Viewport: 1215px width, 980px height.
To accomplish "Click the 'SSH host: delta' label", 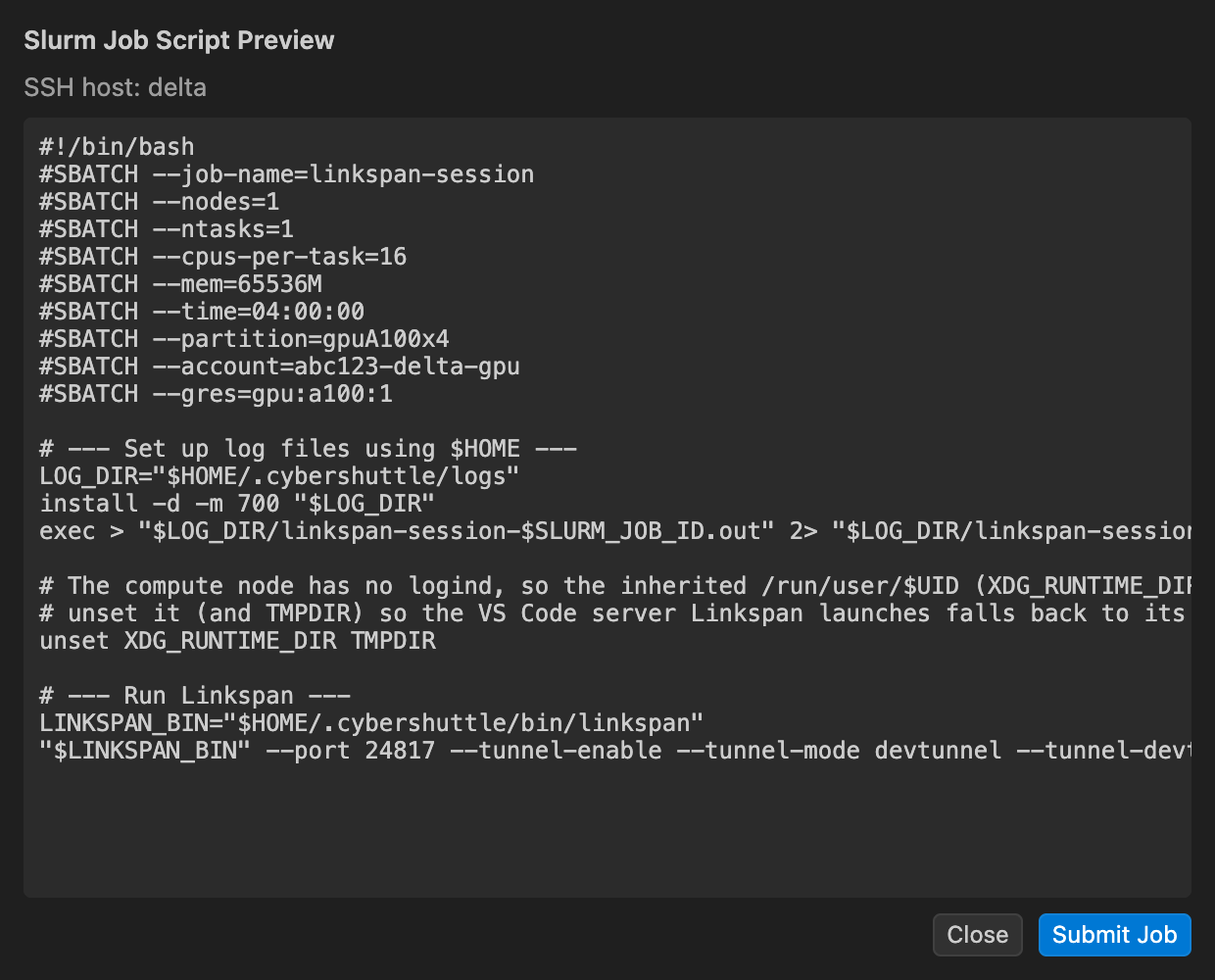I will coord(115,87).
